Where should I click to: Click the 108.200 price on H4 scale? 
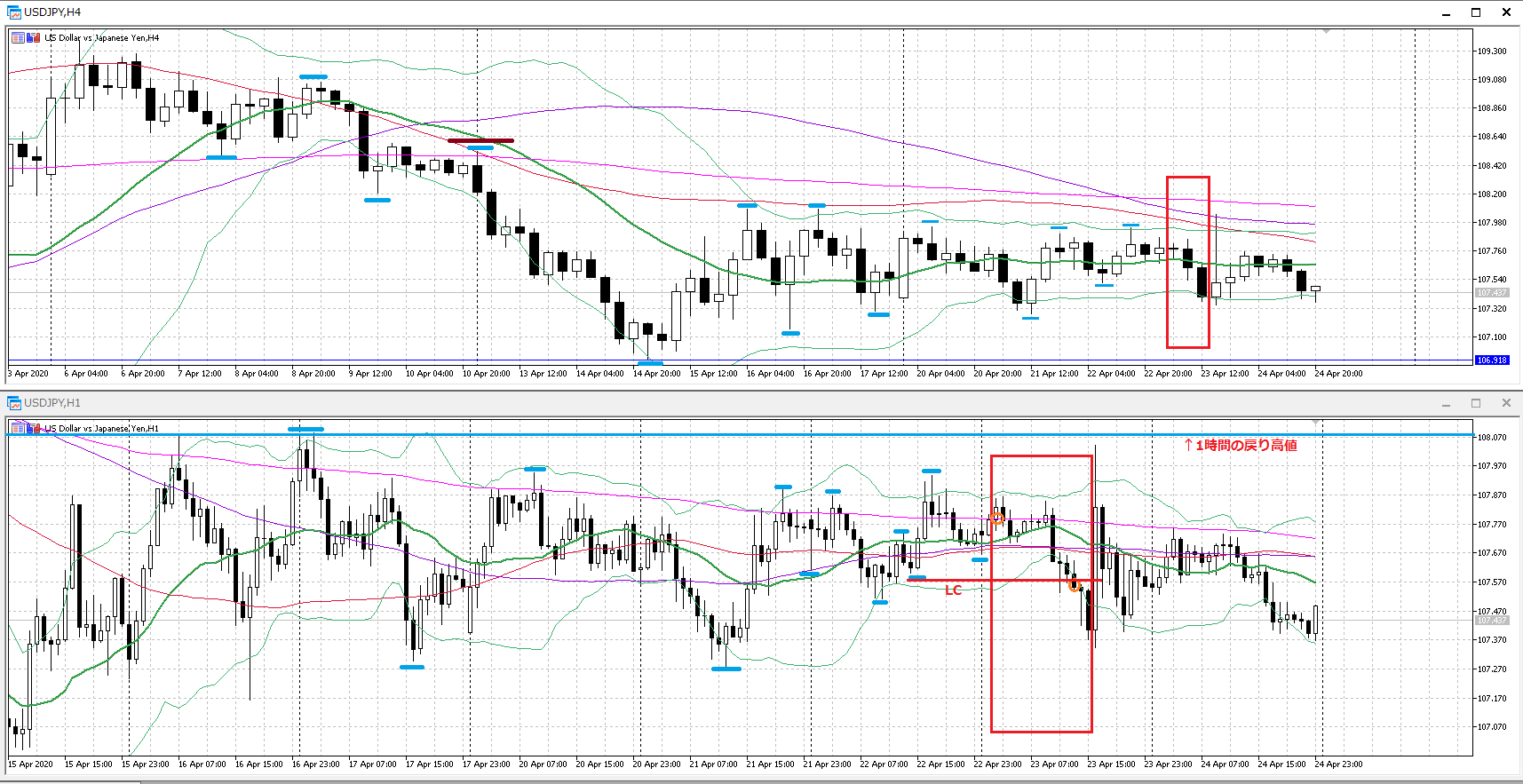pos(1492,194)
